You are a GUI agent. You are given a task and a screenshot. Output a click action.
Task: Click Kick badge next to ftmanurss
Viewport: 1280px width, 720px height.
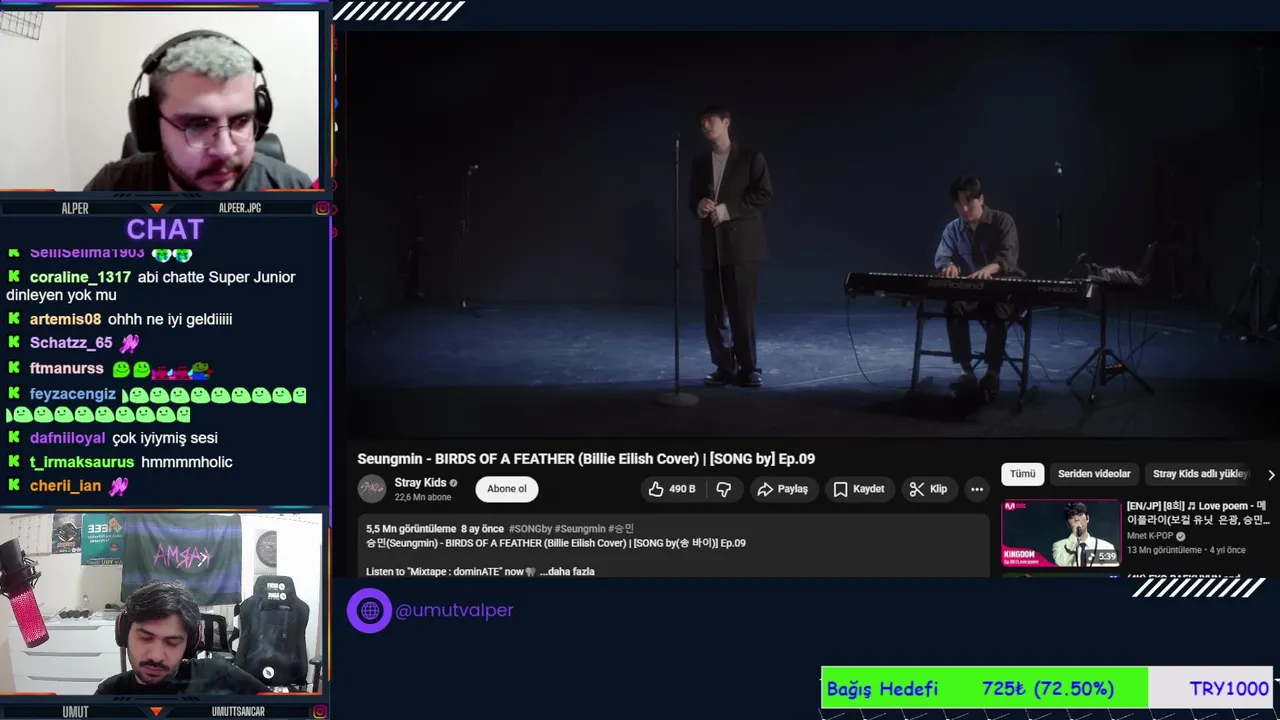pyautogui.click(x=14, y=368)
